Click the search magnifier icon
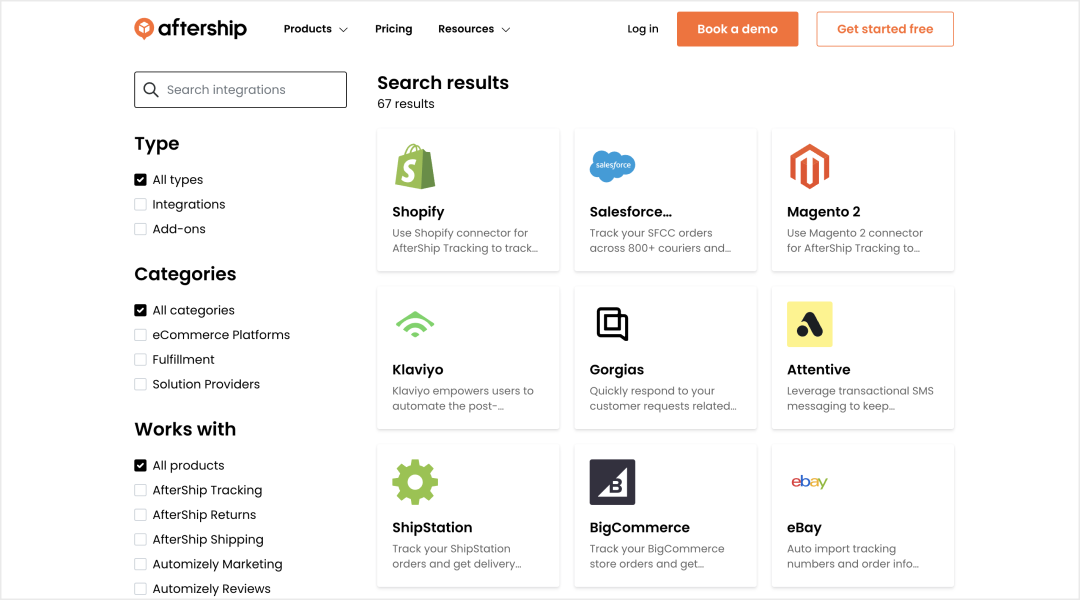The image size is (1080, 600). pyautogui.click(x=151, y=90)
